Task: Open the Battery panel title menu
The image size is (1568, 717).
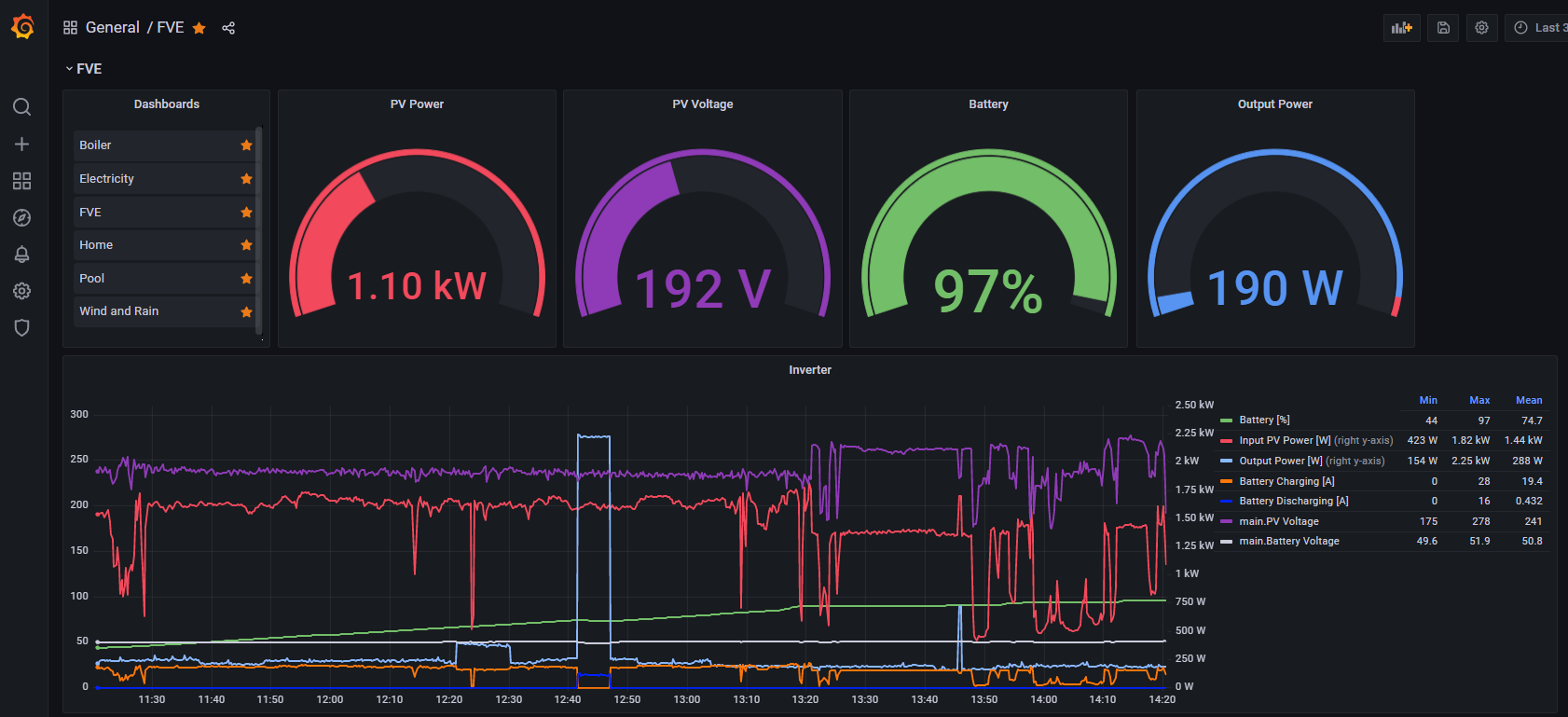Action: (988, 104)
